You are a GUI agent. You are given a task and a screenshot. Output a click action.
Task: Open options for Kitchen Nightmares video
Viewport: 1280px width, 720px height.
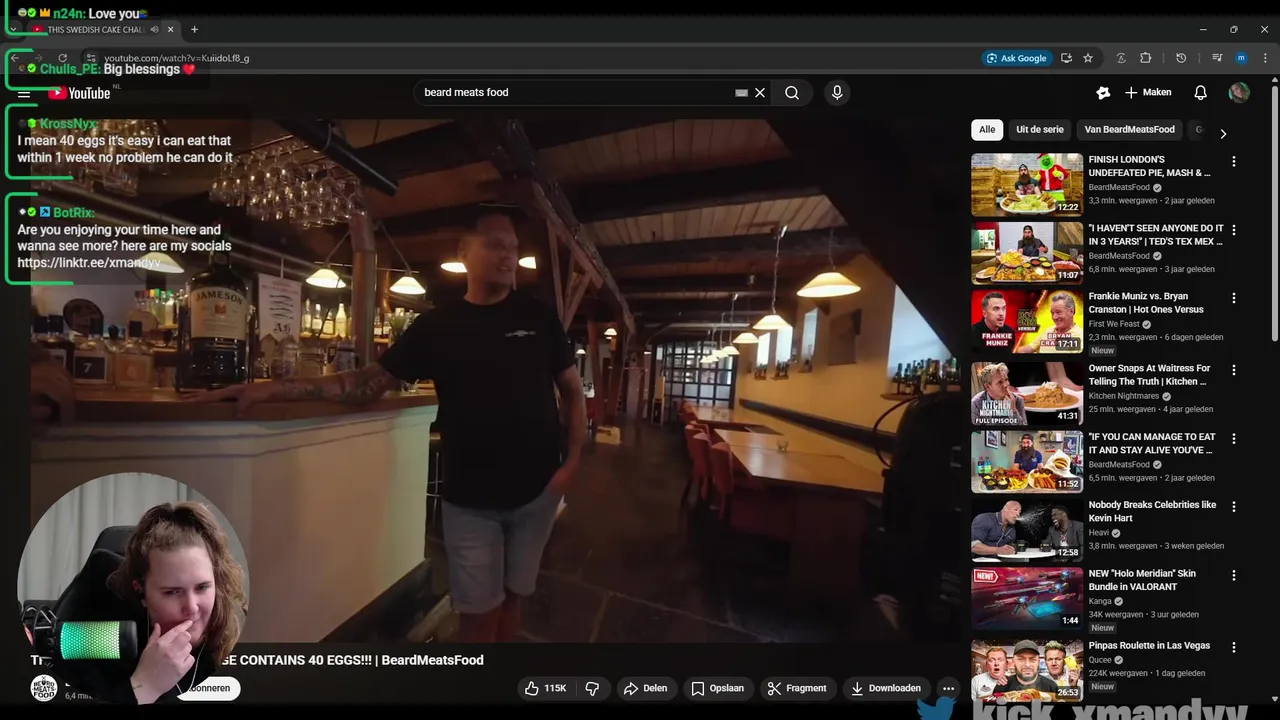(x=1233, y=370)
